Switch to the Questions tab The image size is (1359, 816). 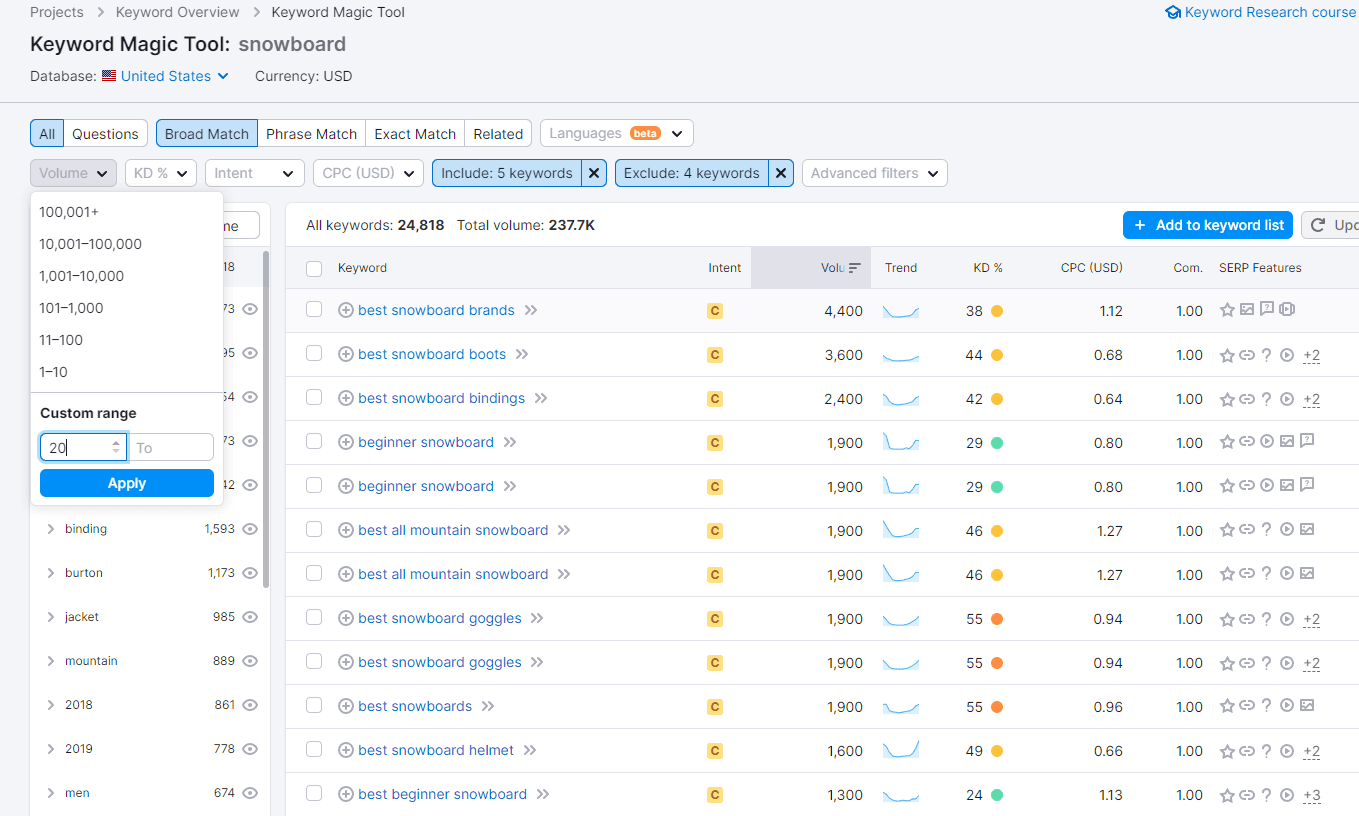104,132
